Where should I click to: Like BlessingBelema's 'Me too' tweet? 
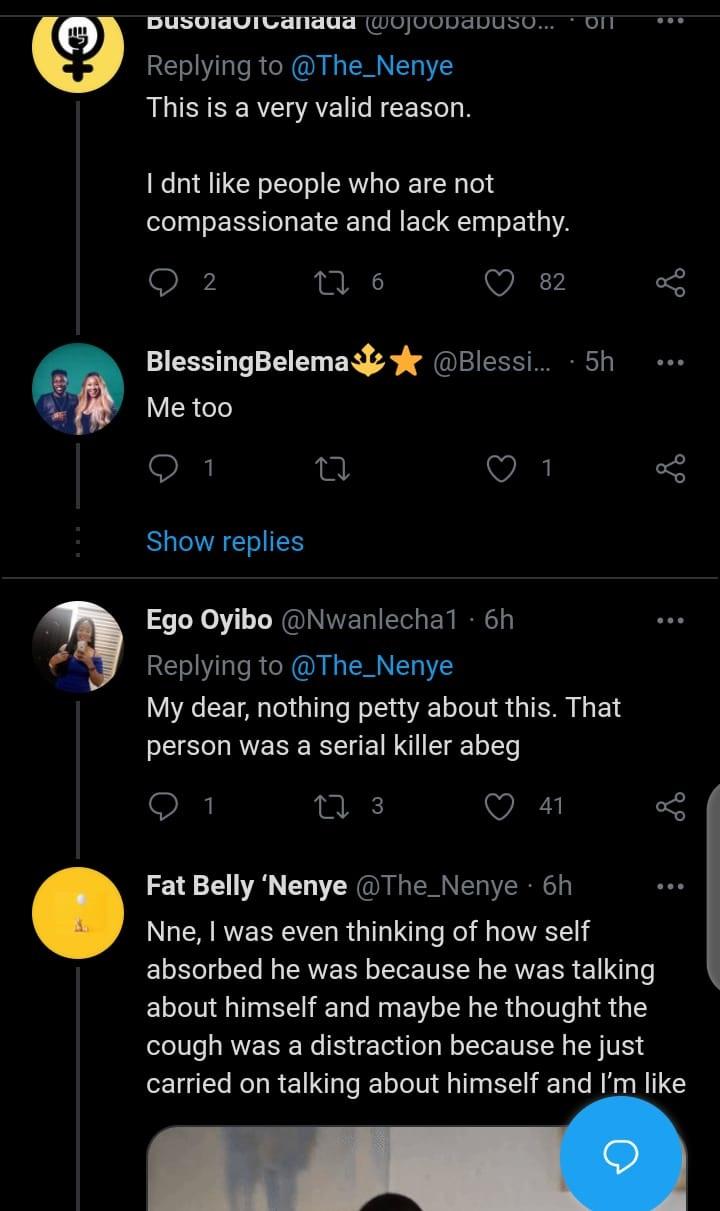500,468
